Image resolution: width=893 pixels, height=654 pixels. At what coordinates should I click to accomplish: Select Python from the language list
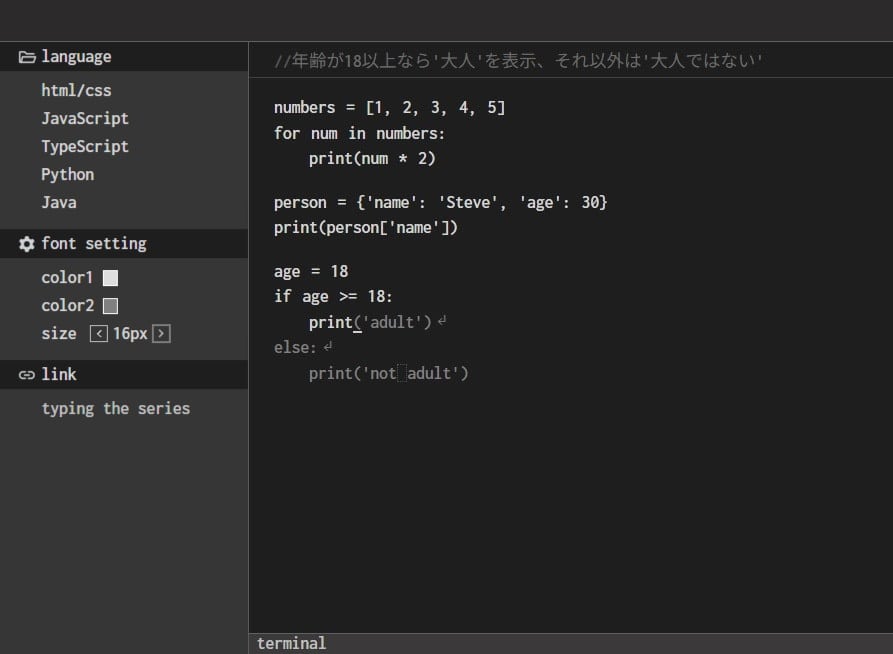tap(67, 174)
